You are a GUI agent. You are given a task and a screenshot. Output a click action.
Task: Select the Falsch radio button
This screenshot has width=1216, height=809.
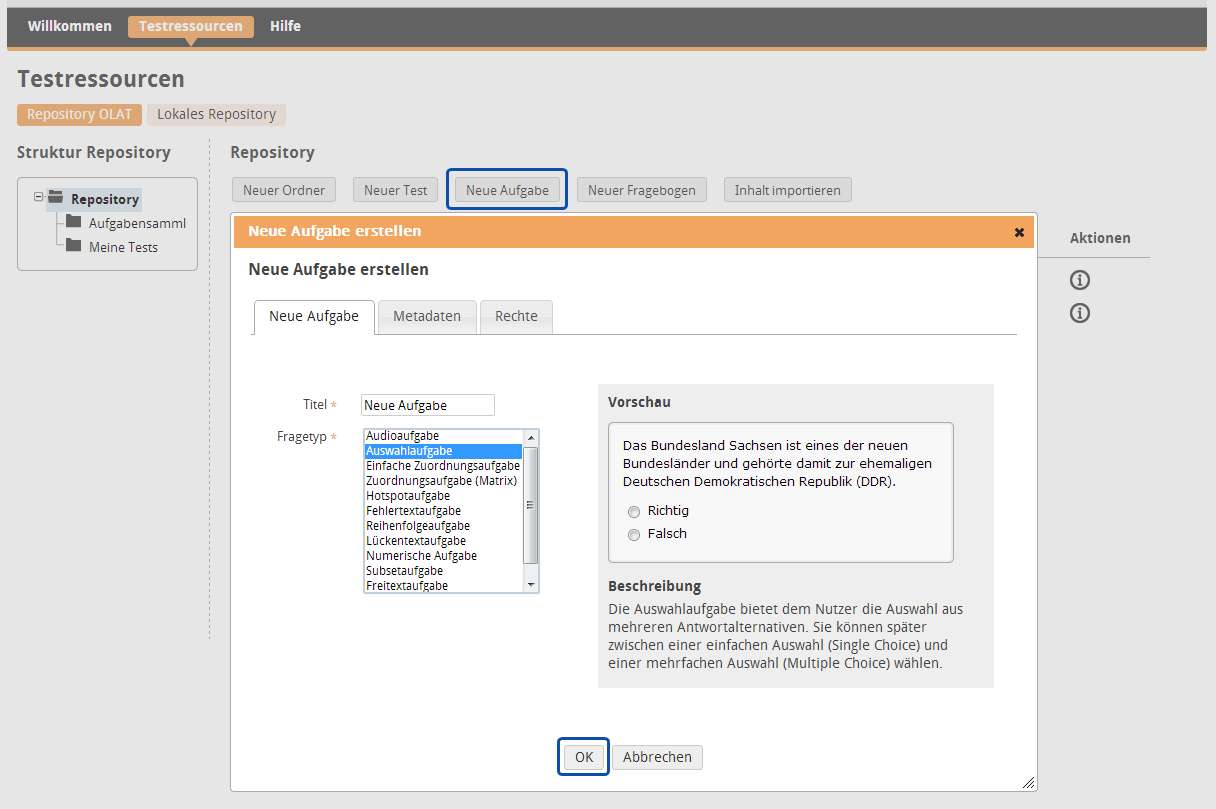click(634, 535)
